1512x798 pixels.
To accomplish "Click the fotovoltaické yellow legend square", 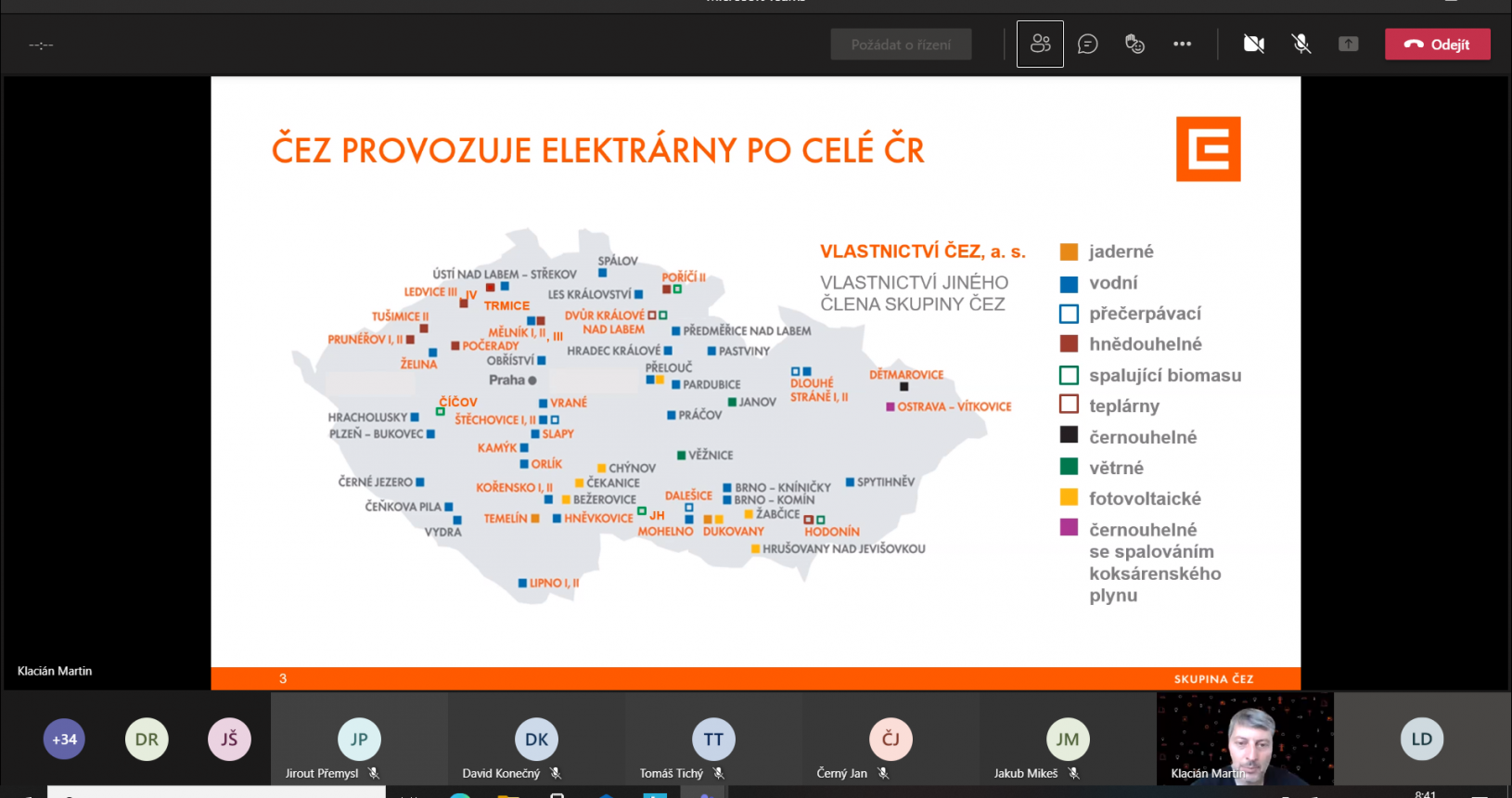I will [1069, 497].
